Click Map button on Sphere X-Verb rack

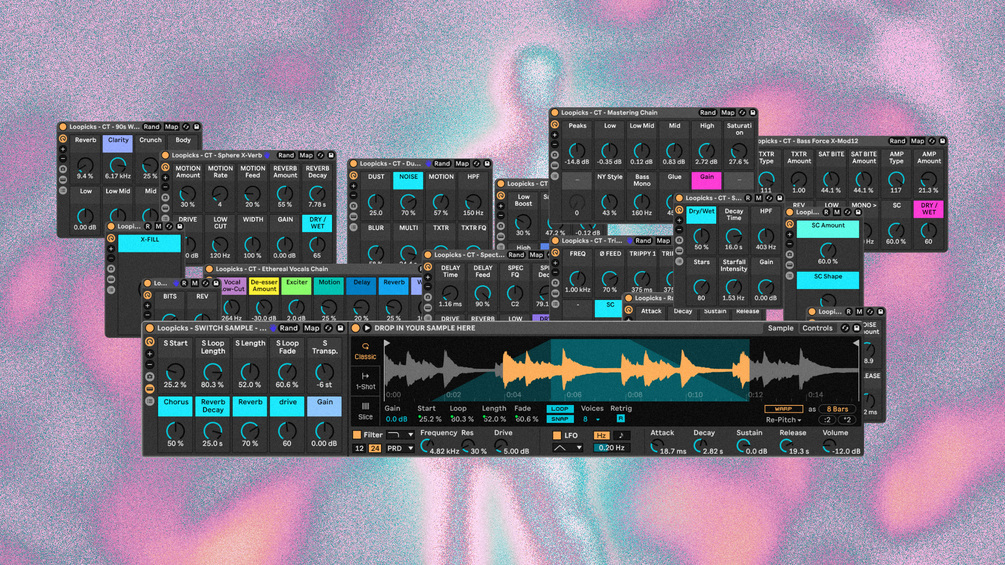click(306, 155)
